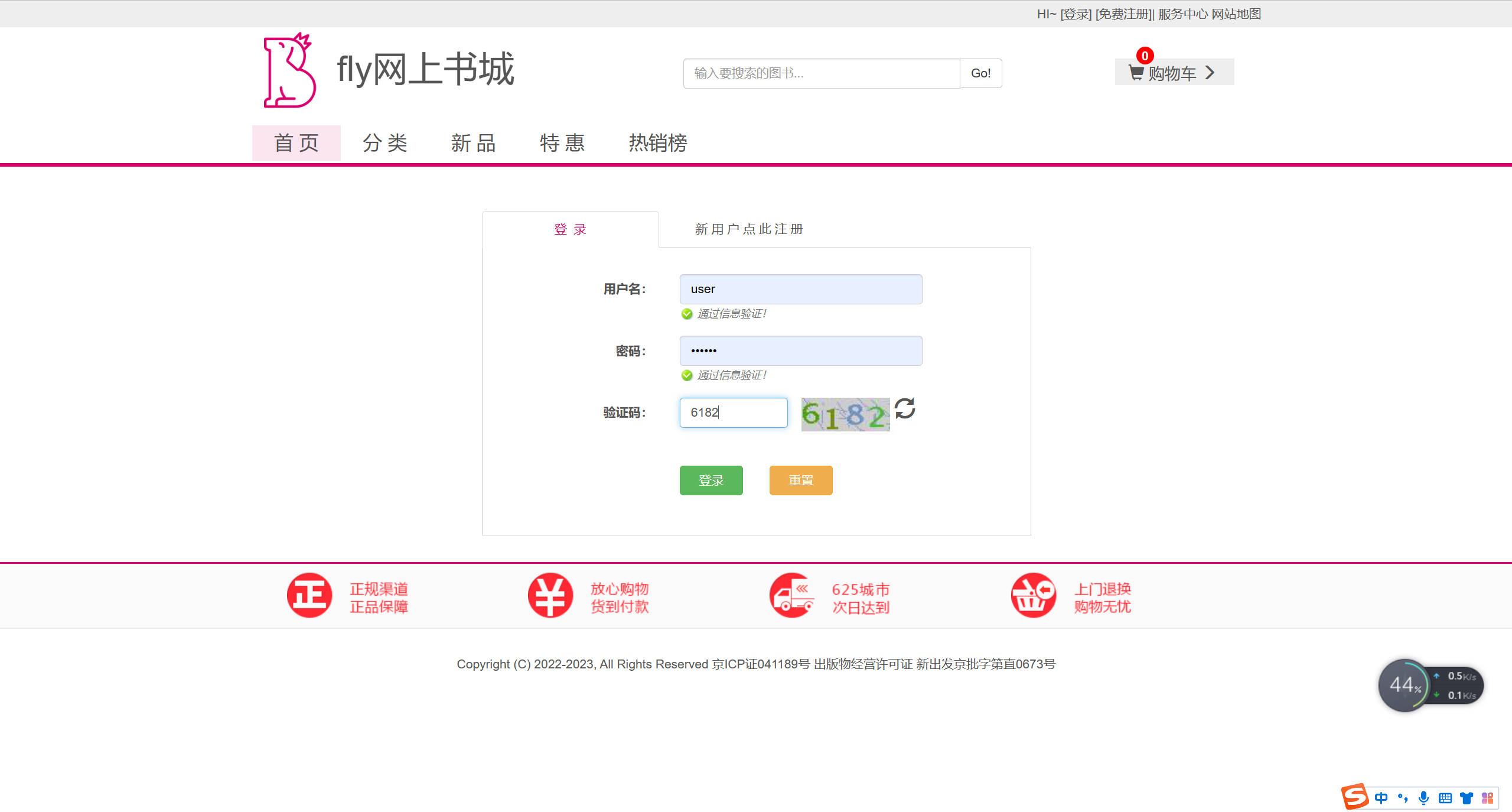Open Sogou on-screen keyboard
The image size is (1512, 812).
click(x=1445, y=798)
